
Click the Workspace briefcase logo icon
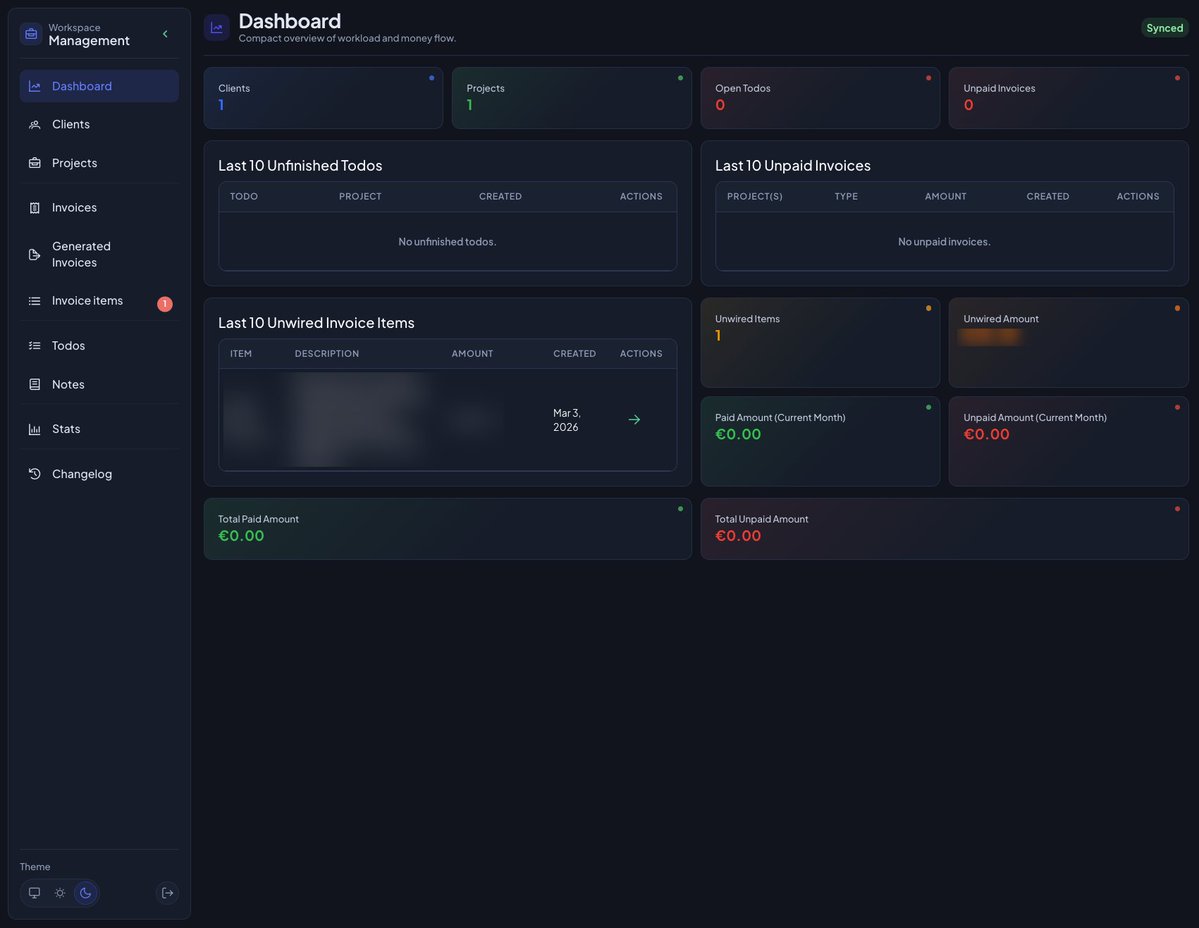(31, 34)
